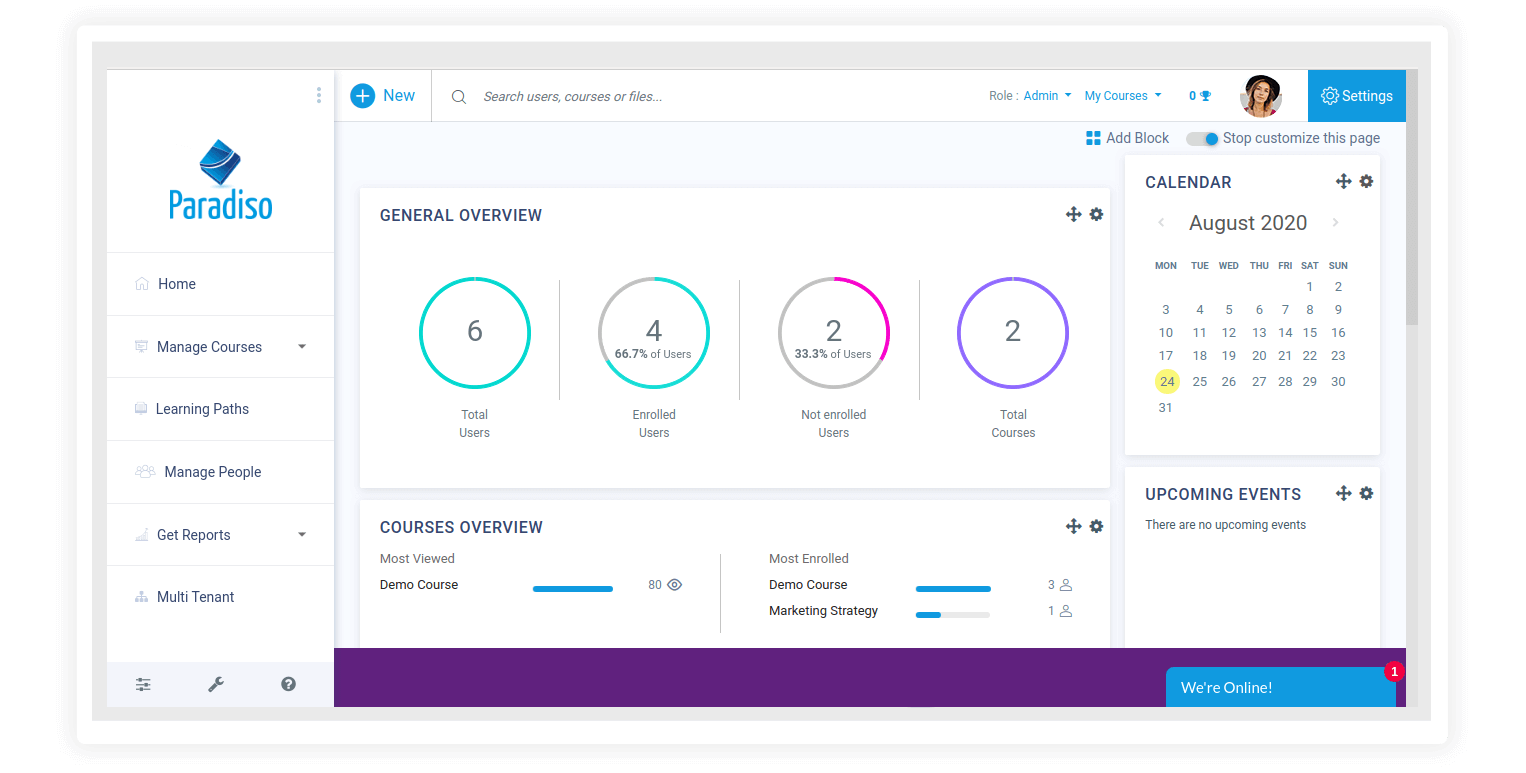
Task: Toggle Stop customize this page switch
Action: coord(1201,138)
